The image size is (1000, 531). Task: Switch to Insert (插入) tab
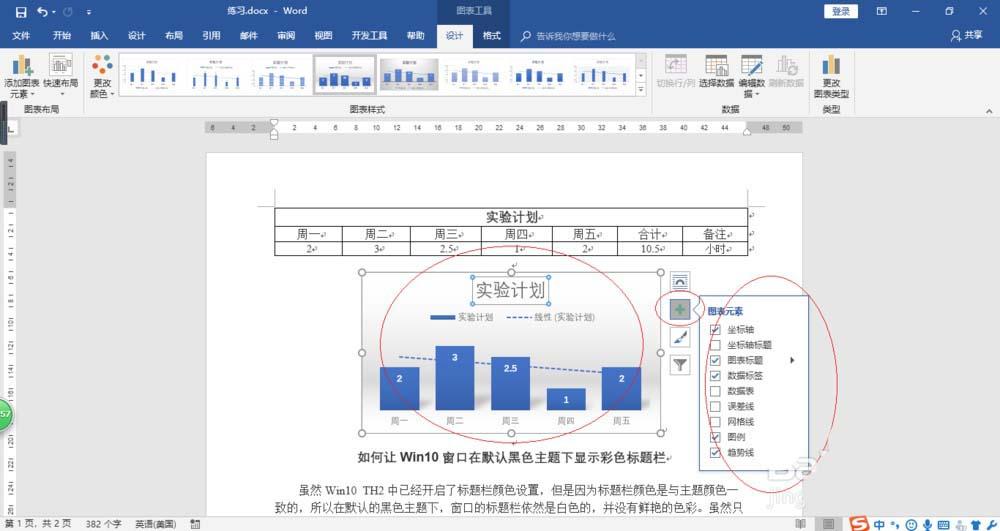[x=99, y=36]
